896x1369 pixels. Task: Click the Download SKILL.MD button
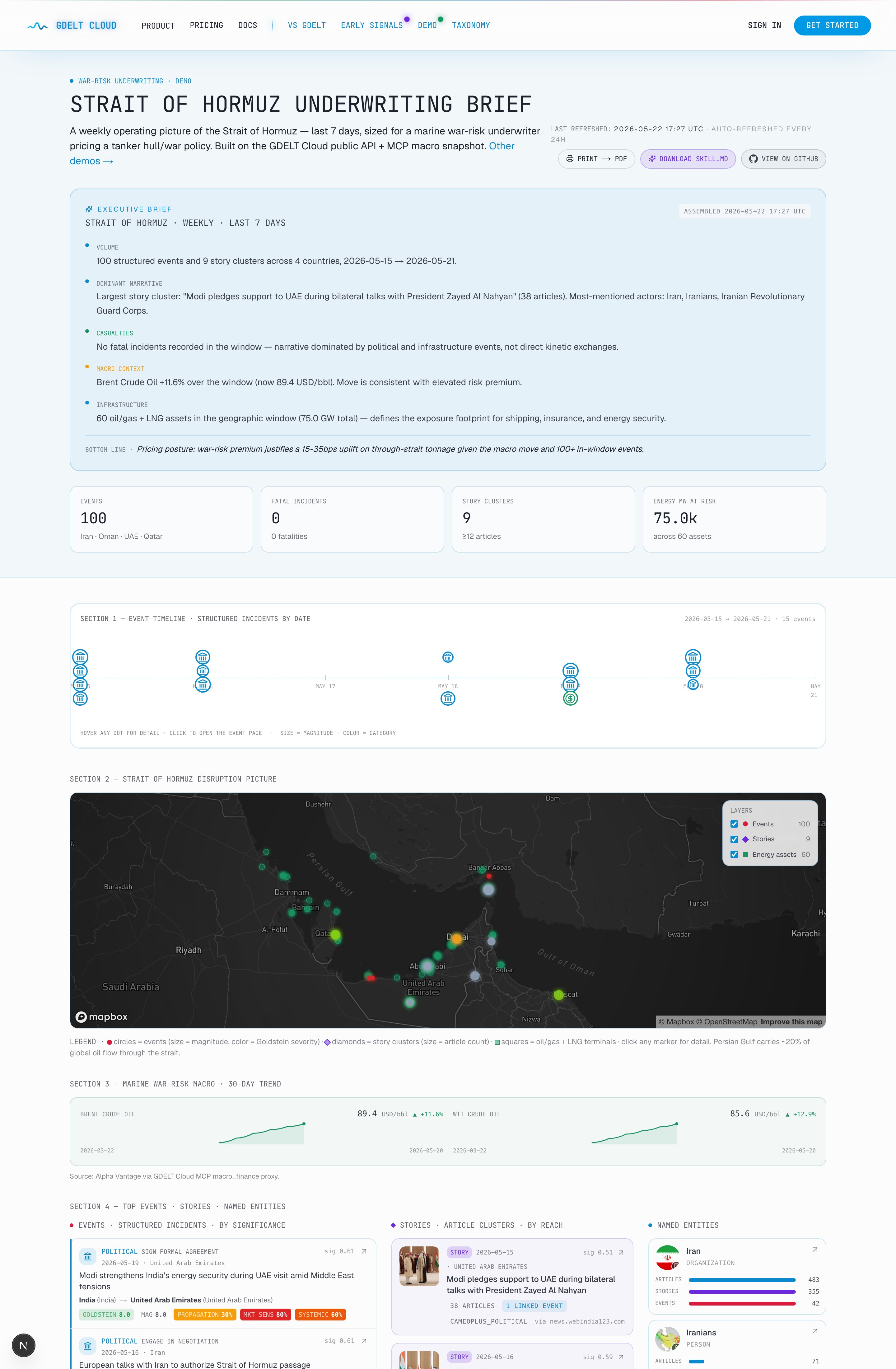coord(688,159)
